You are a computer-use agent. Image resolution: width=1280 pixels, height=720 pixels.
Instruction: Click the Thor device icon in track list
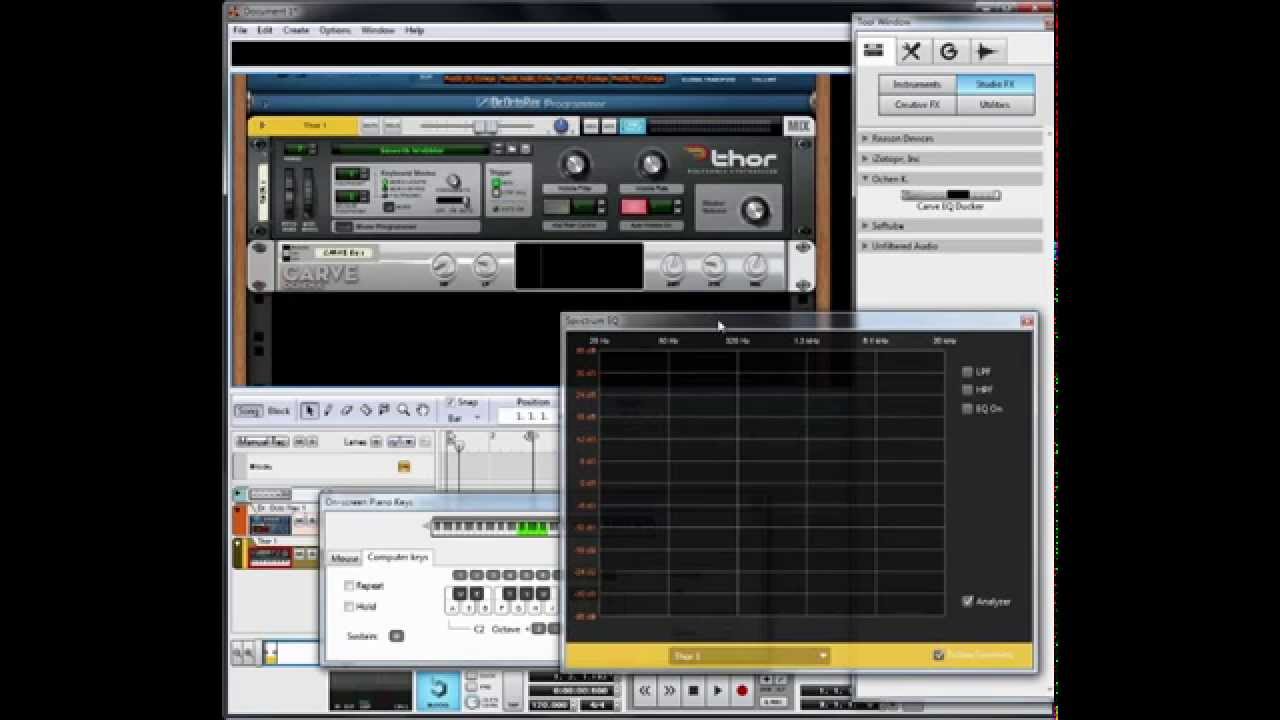[x=270, y=557]
